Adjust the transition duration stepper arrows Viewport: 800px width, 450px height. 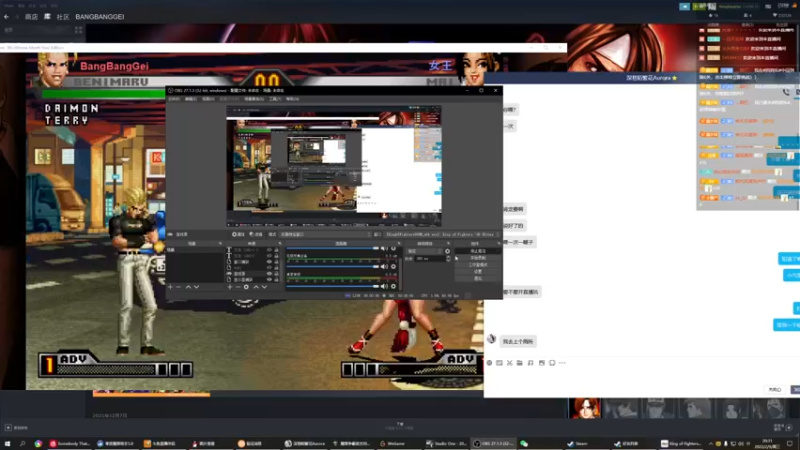[448, 258]
